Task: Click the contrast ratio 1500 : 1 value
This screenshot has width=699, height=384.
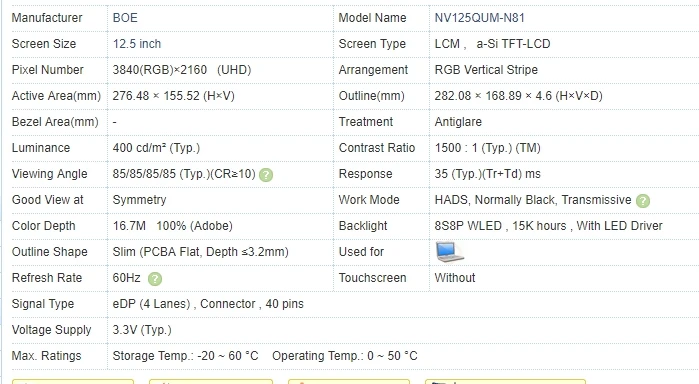Action: pyautogui.click(x=487, y=148)
